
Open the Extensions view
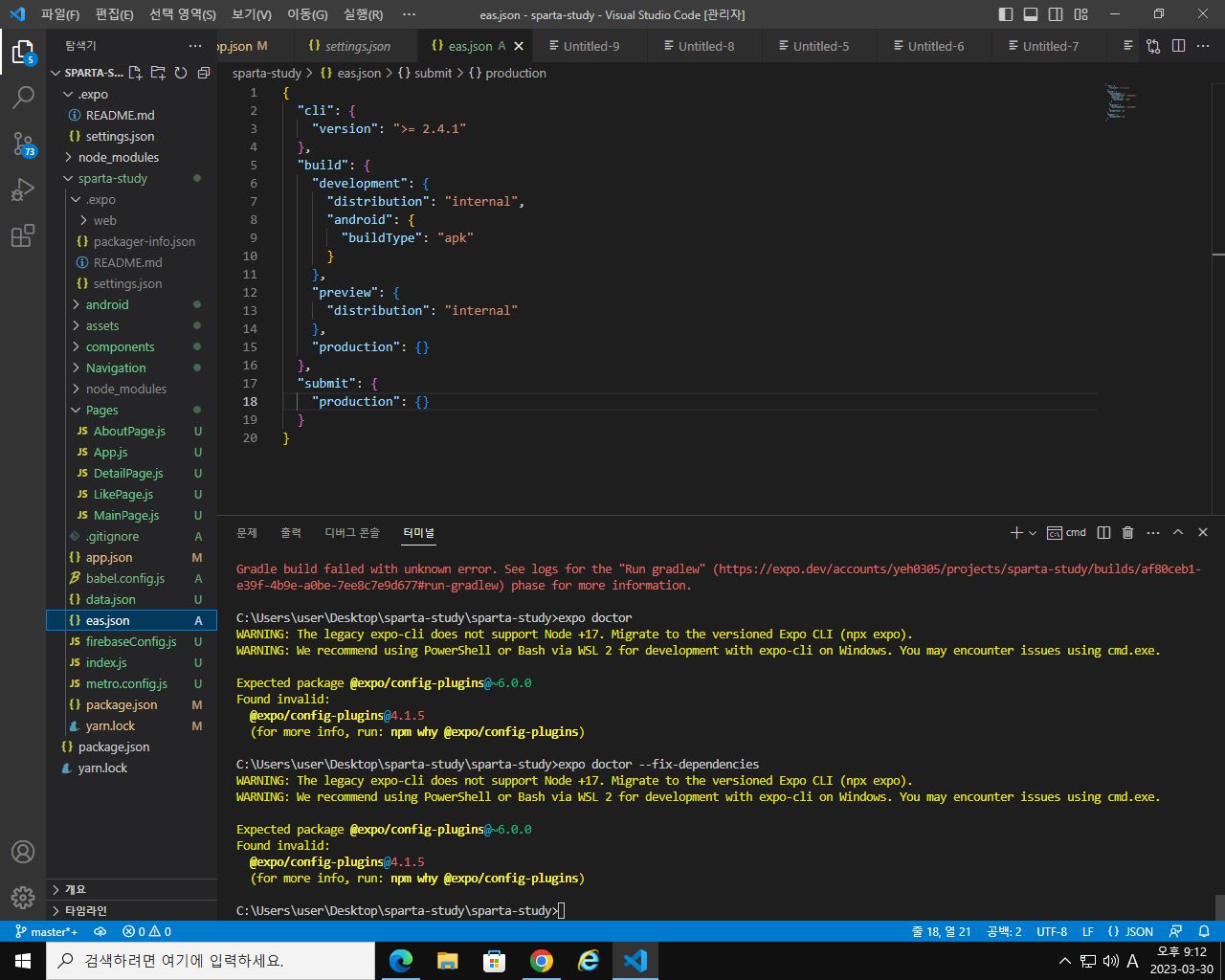tap(23, 235)
